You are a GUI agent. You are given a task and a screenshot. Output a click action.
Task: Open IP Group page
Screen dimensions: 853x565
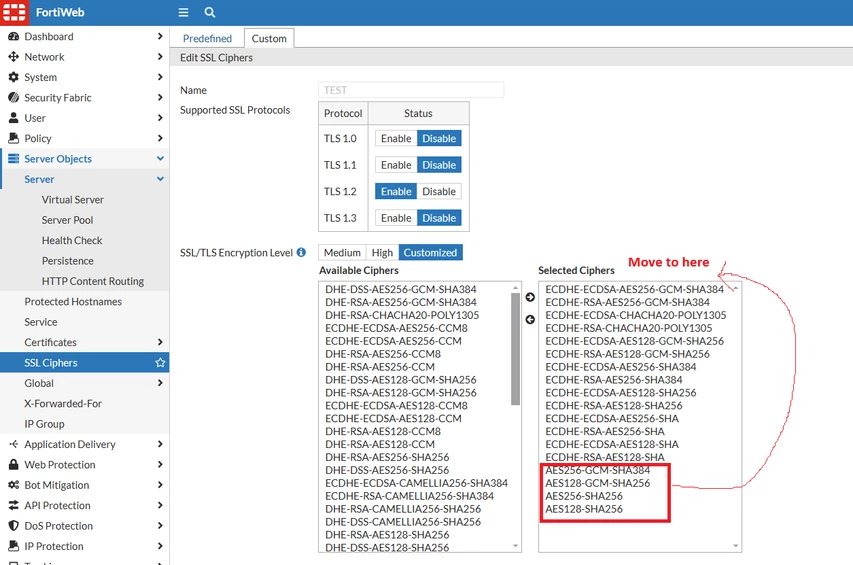44,424
